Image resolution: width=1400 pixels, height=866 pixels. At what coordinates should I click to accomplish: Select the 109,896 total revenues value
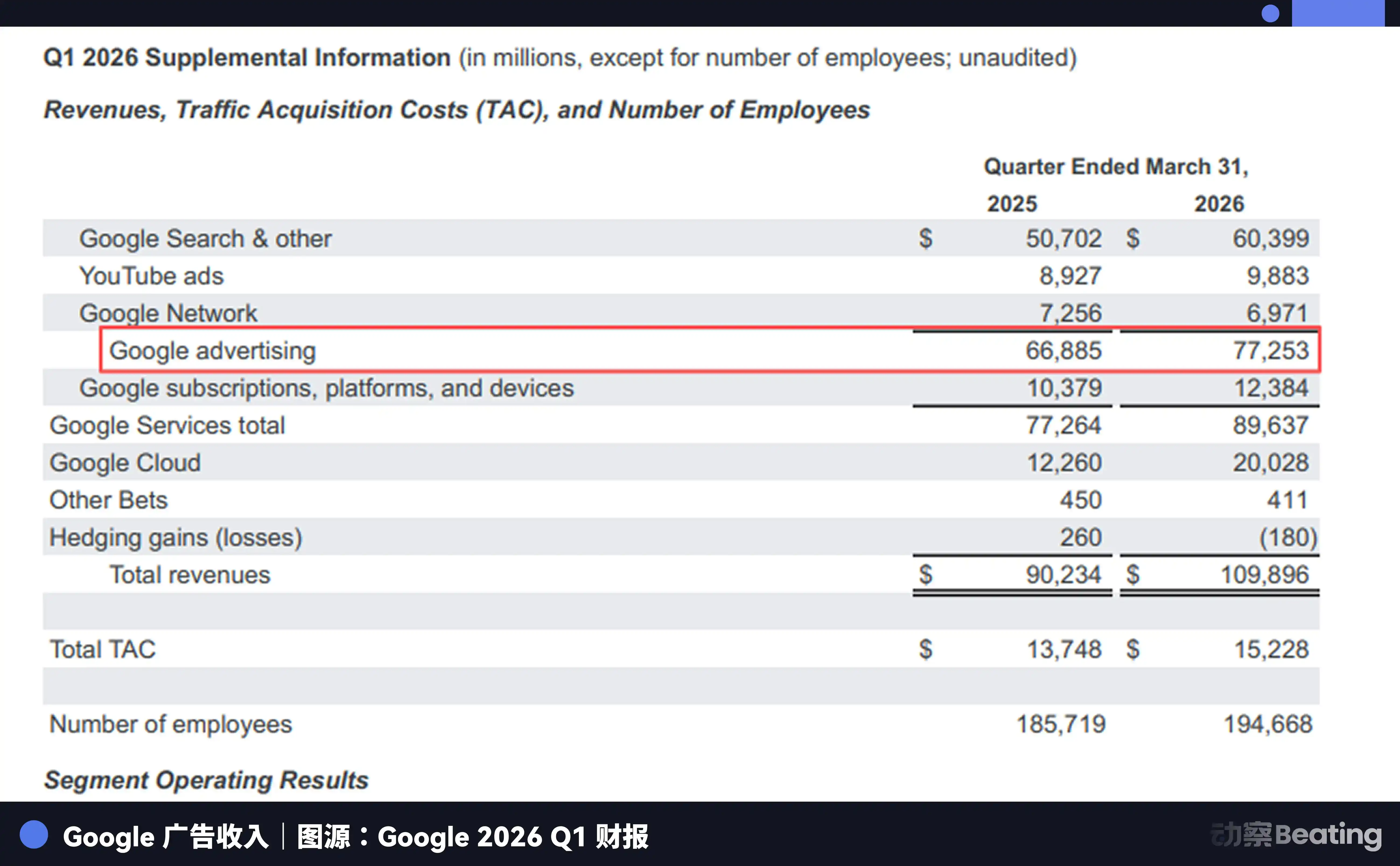1264,575
